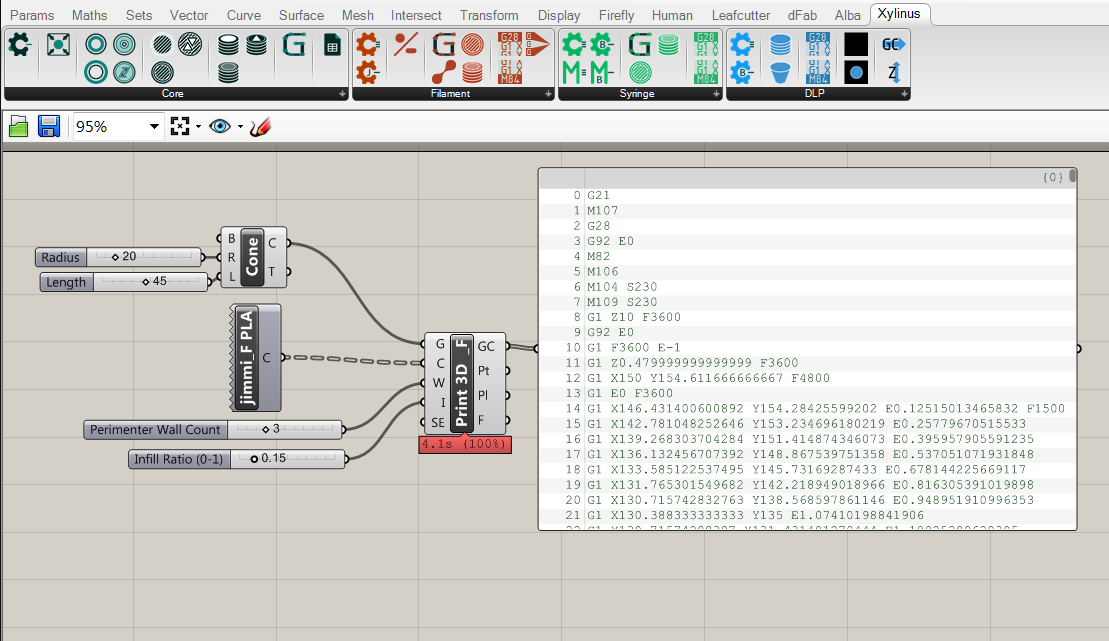The image size is (1109, 641).
Task: Switch to the Mesh tab
Action: (357, 15)
